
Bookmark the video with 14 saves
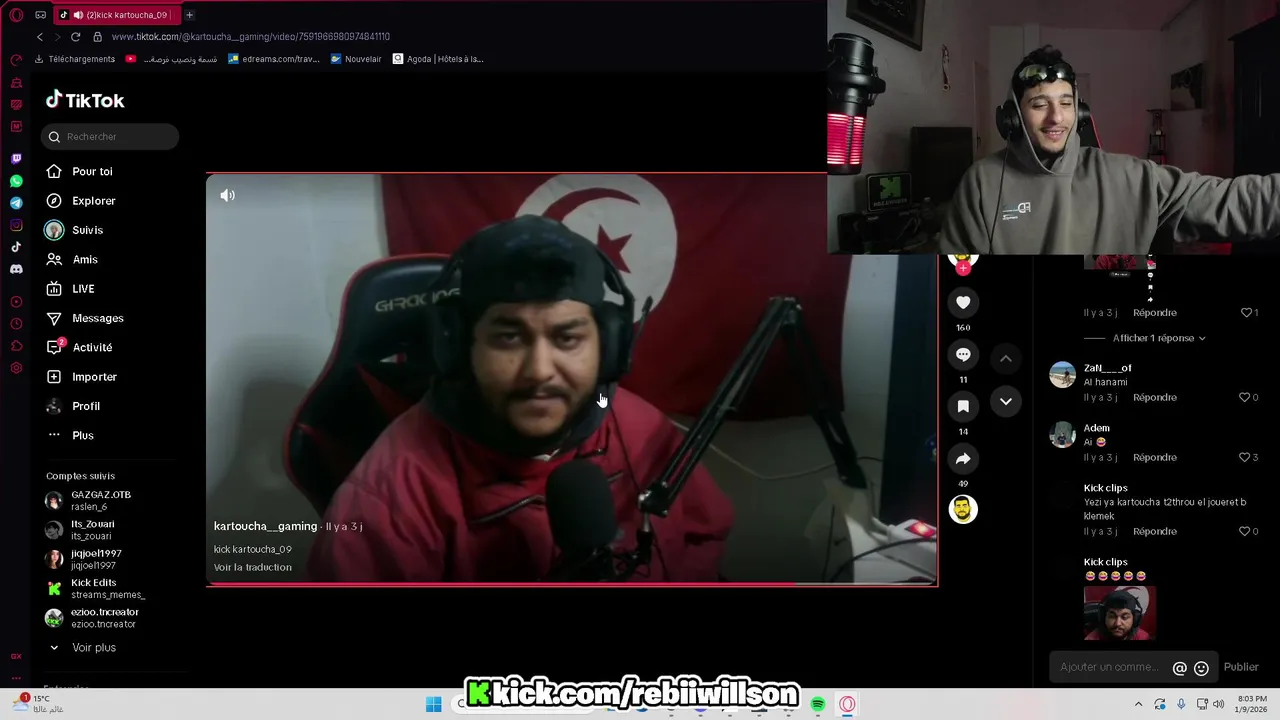[963, 406]
